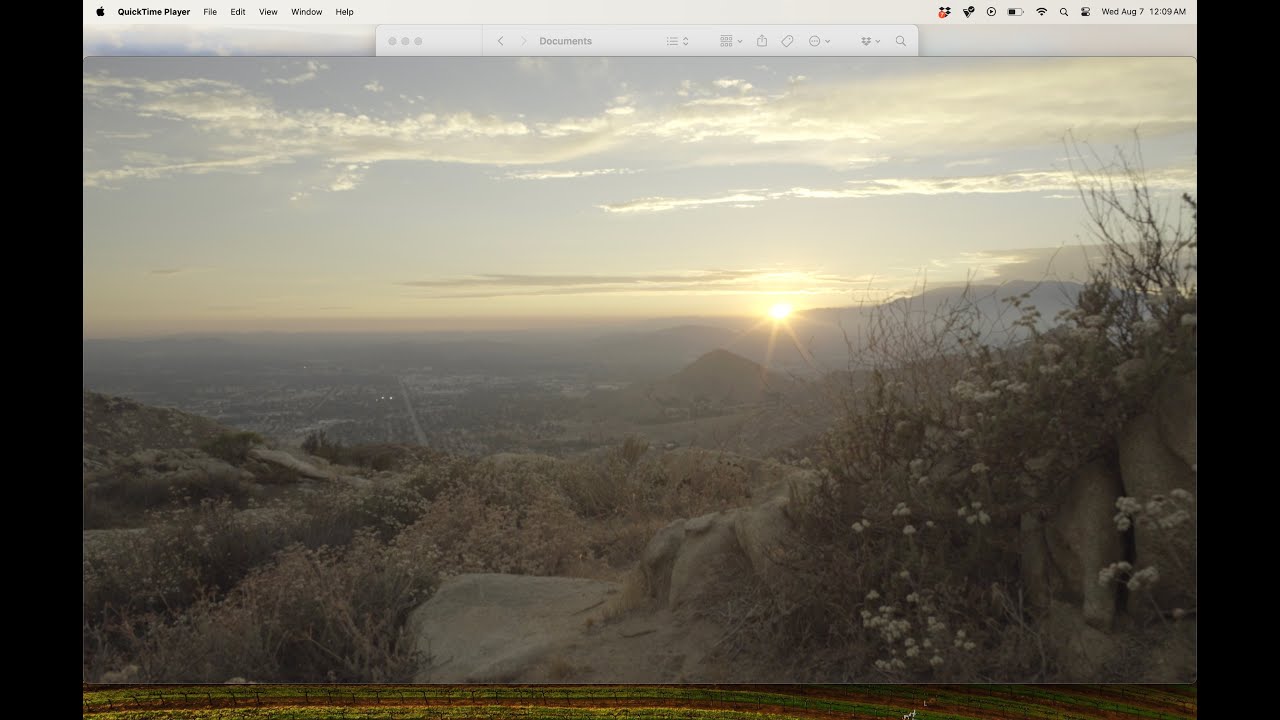Open the Window menu
Image resolution: width=1280 pixels, height=720 pixels.
tap(307, 12)
